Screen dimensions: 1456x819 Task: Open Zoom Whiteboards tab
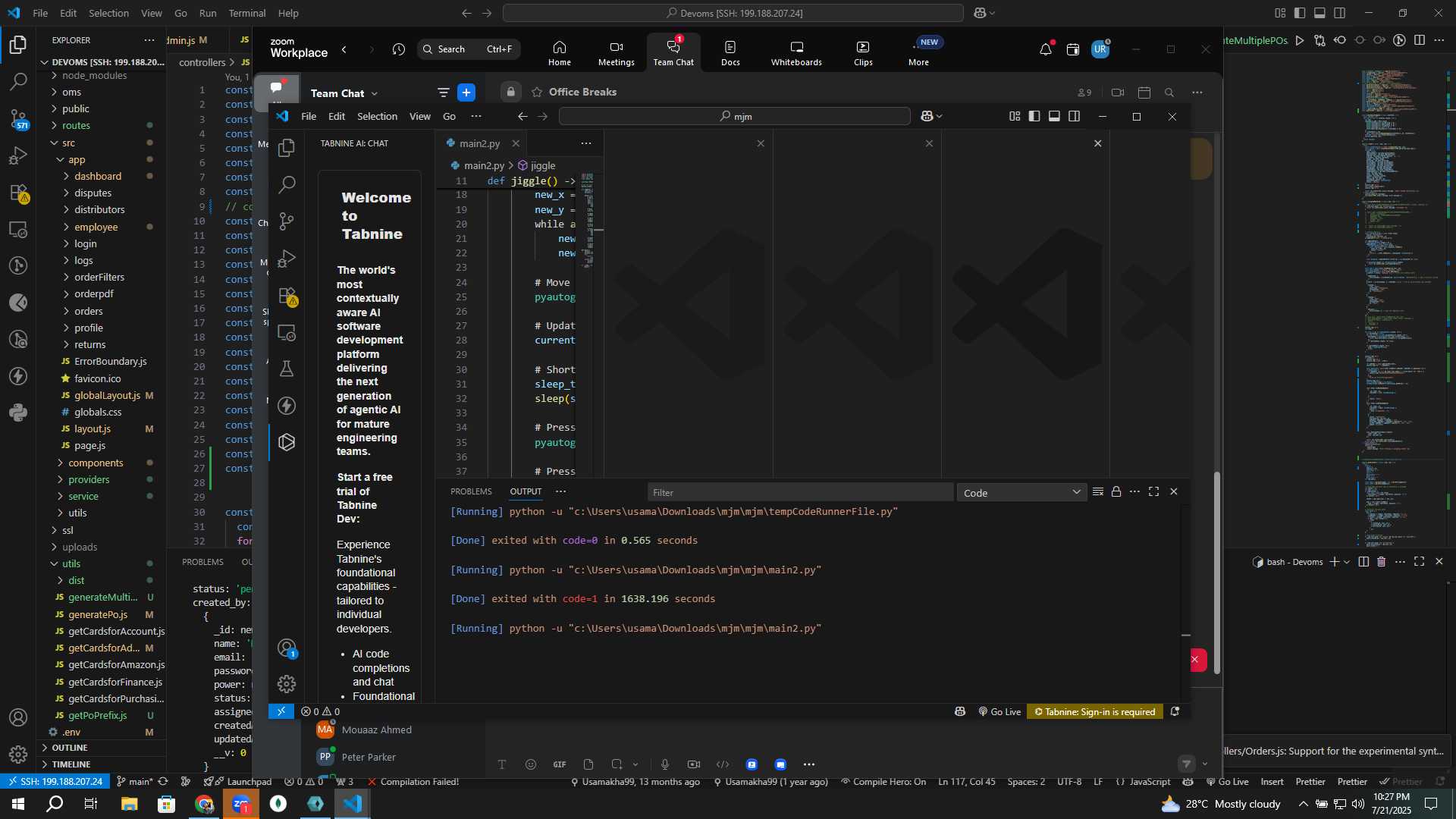click(x=796, y=52)
